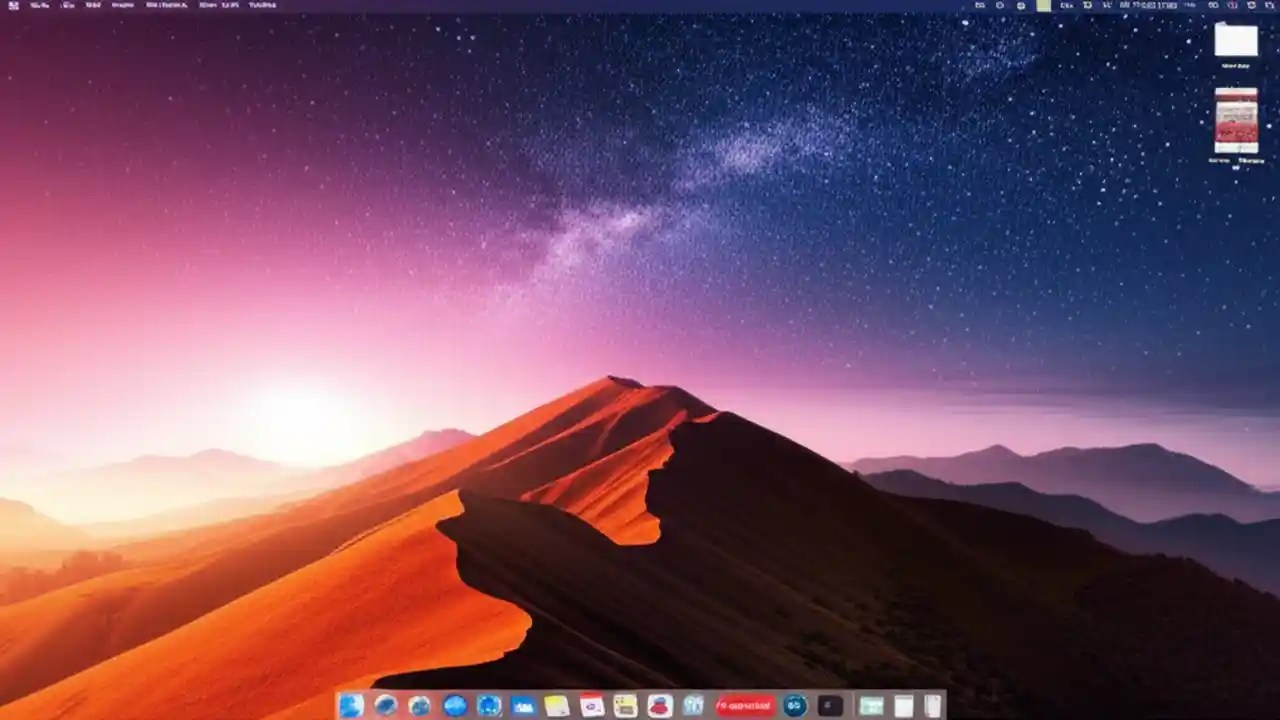The height and width of the screenshot is (720, 1280).
Task: Open the red document file on the desktop
Action: [x=1236, y=120]
